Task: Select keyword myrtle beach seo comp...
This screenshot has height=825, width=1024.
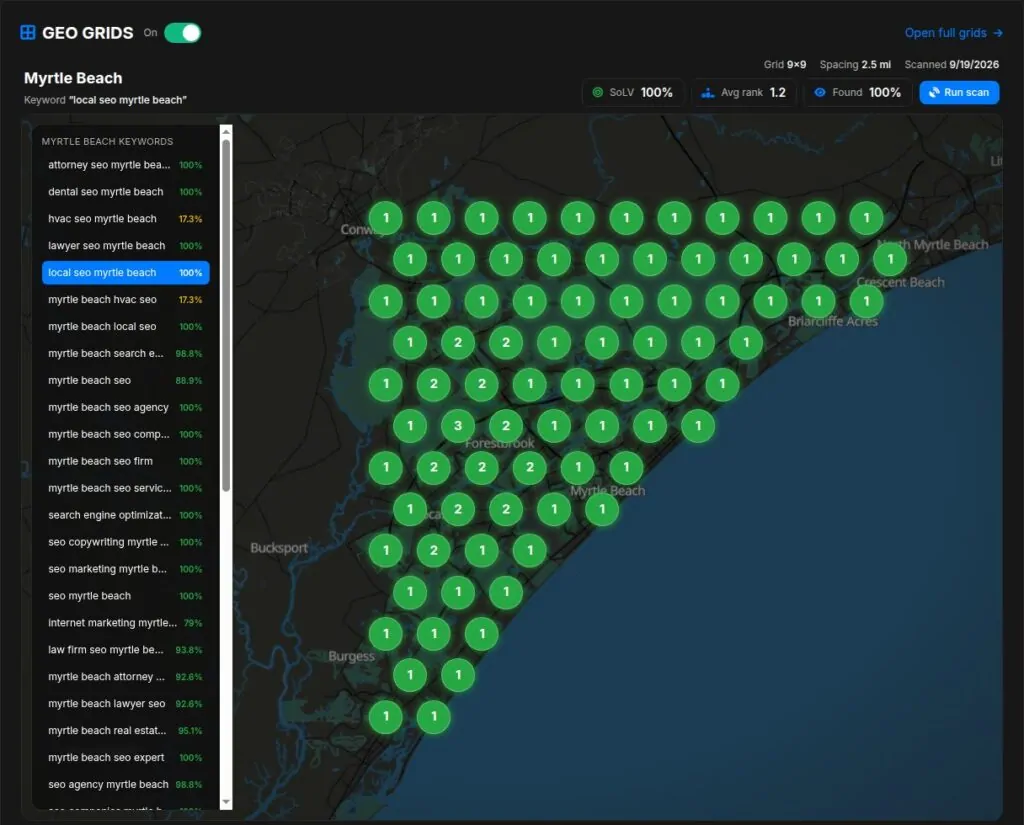Action: pyautogui.click(x=125, y=434)
